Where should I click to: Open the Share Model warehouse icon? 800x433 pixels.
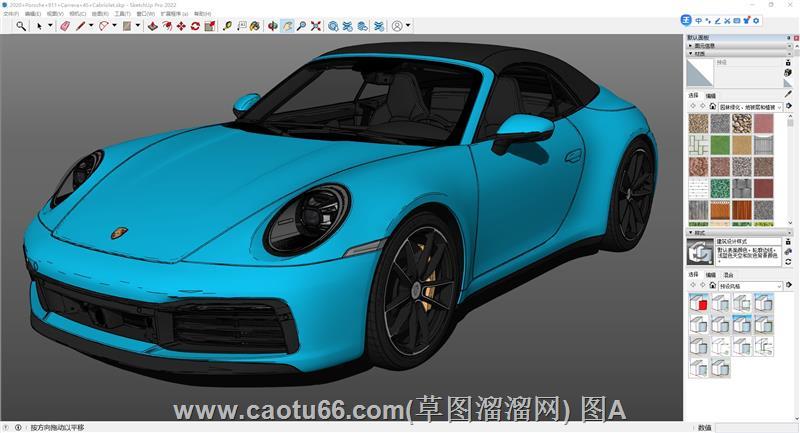click(x=348, y=26)
